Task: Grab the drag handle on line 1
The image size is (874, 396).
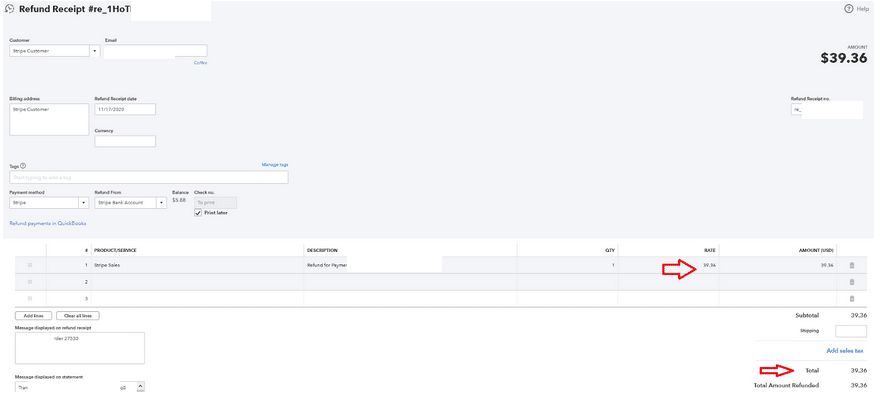Action: click(x=30, y=265)
